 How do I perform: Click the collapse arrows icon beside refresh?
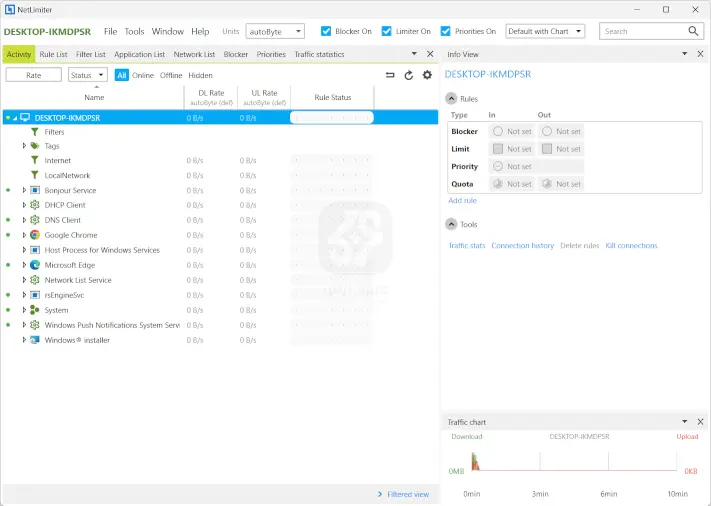[390, 75]
